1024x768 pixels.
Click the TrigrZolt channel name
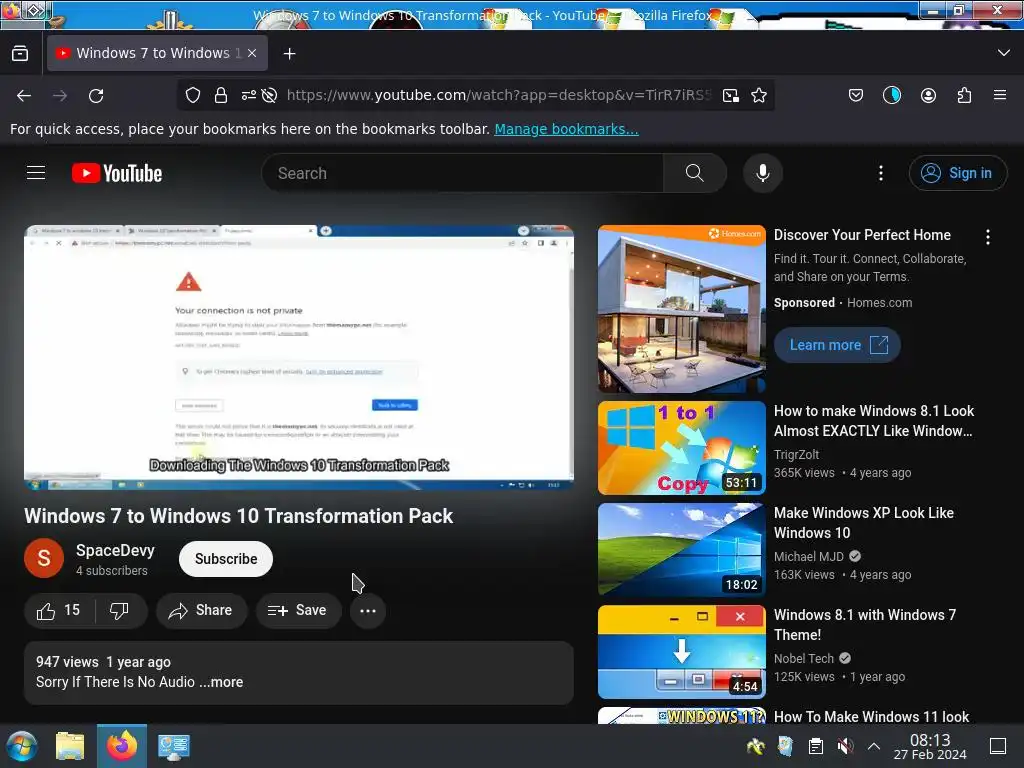(796, 455)
